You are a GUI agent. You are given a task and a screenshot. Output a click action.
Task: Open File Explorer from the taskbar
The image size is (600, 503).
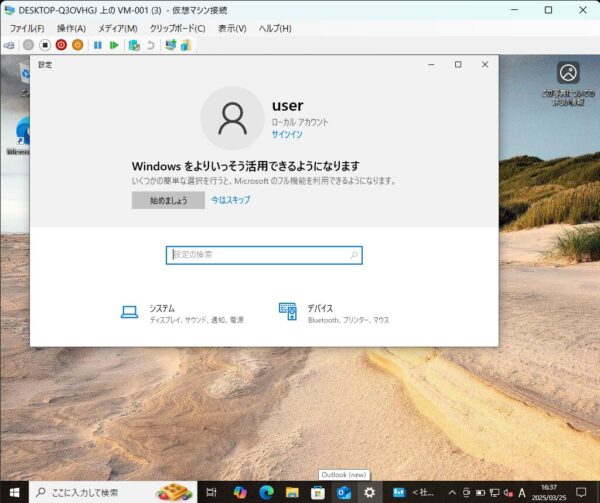tap(292, 492)
